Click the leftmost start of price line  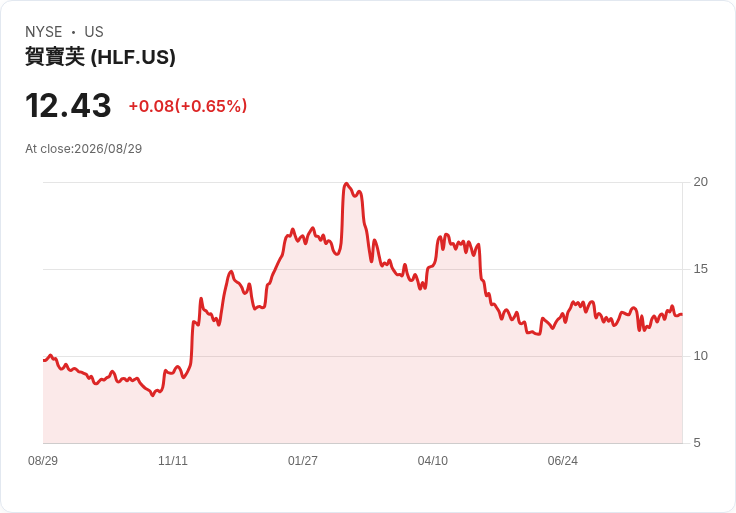pos(44,360)
